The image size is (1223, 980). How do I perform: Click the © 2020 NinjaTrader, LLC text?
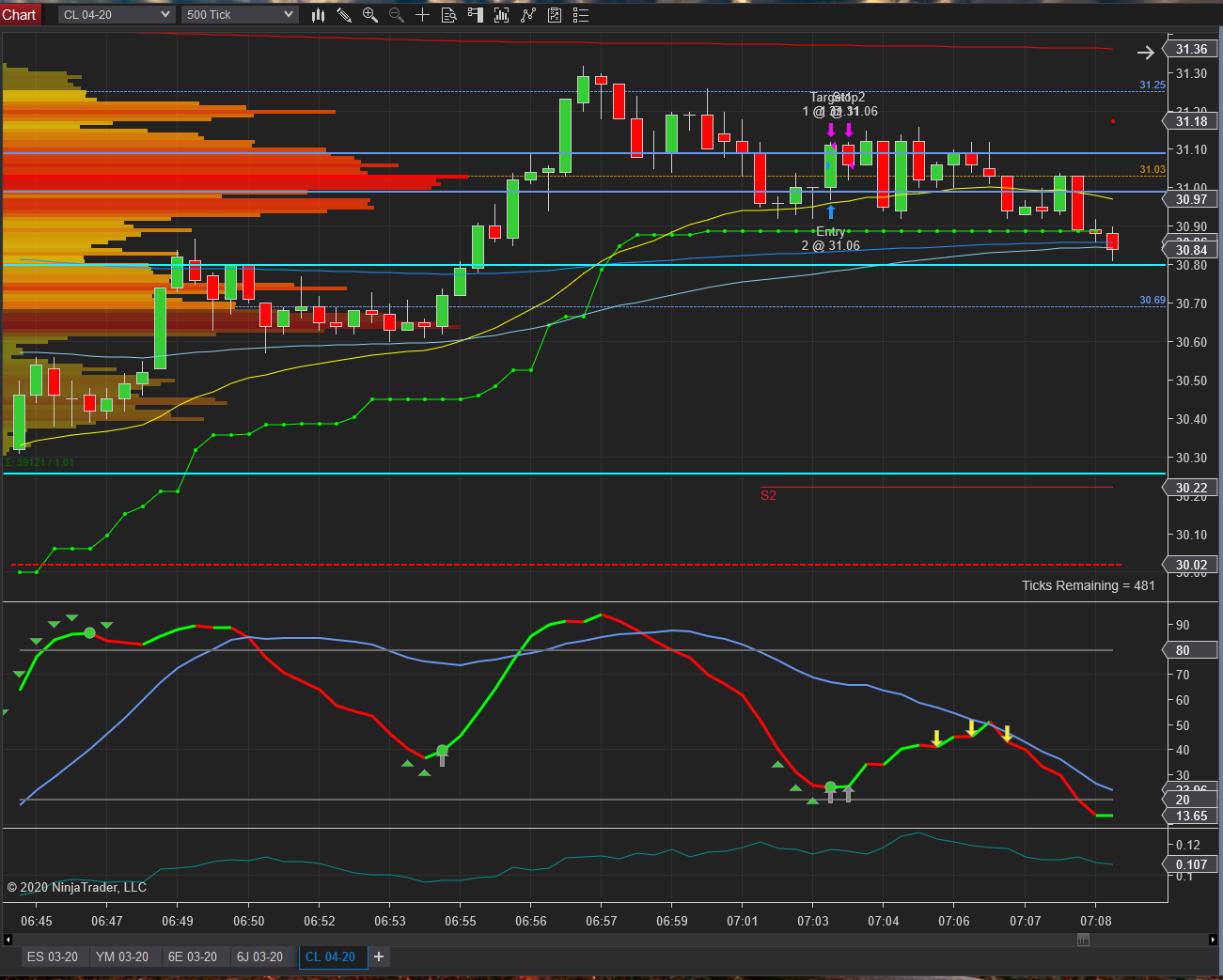(77, 887)
